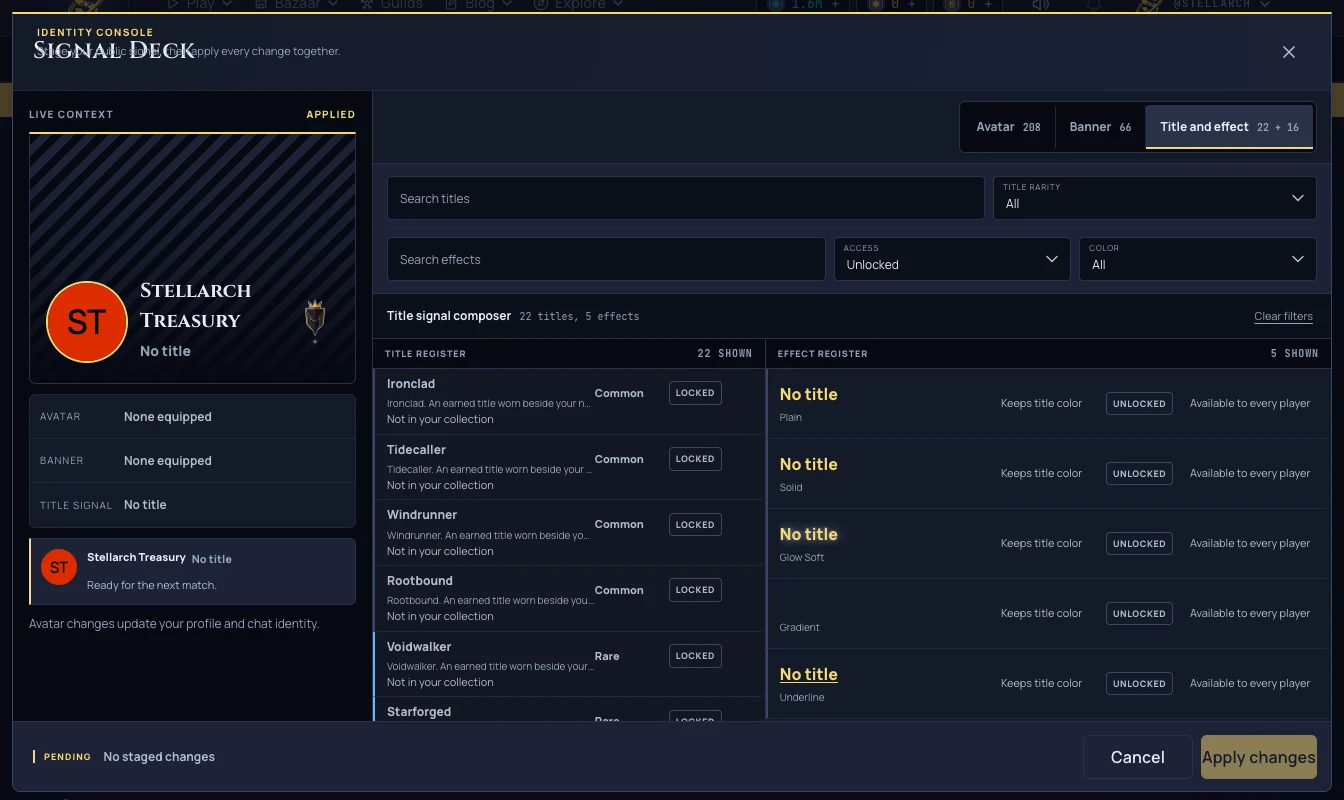The height and width of the screenshot is (800, 1344).
Task: Open the Access dropdown set to Unlocked
Action: pyautogui.click(x=952, y=259)
